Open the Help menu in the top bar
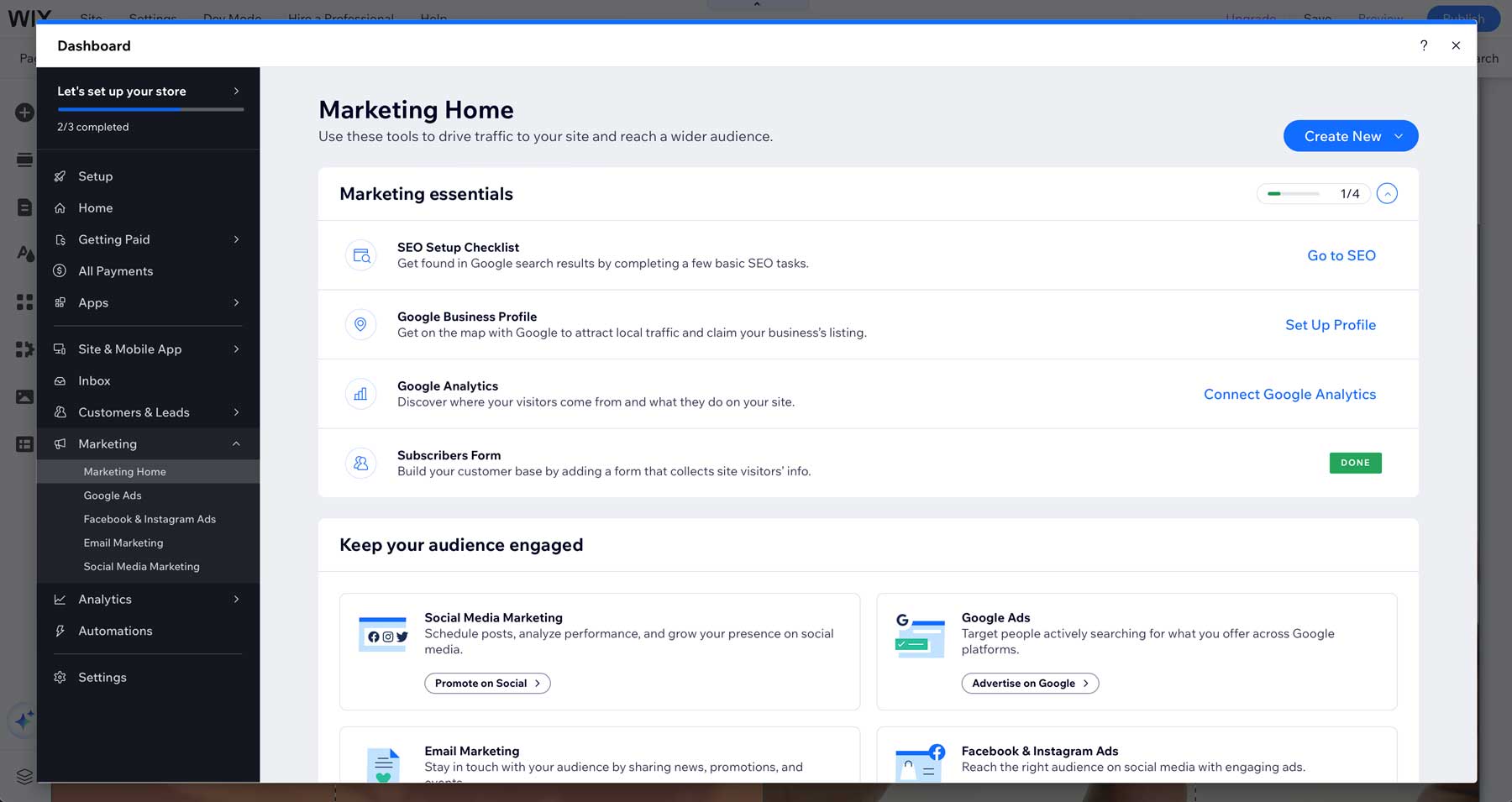The image size is (1512, 802). (x=433, y=18)
